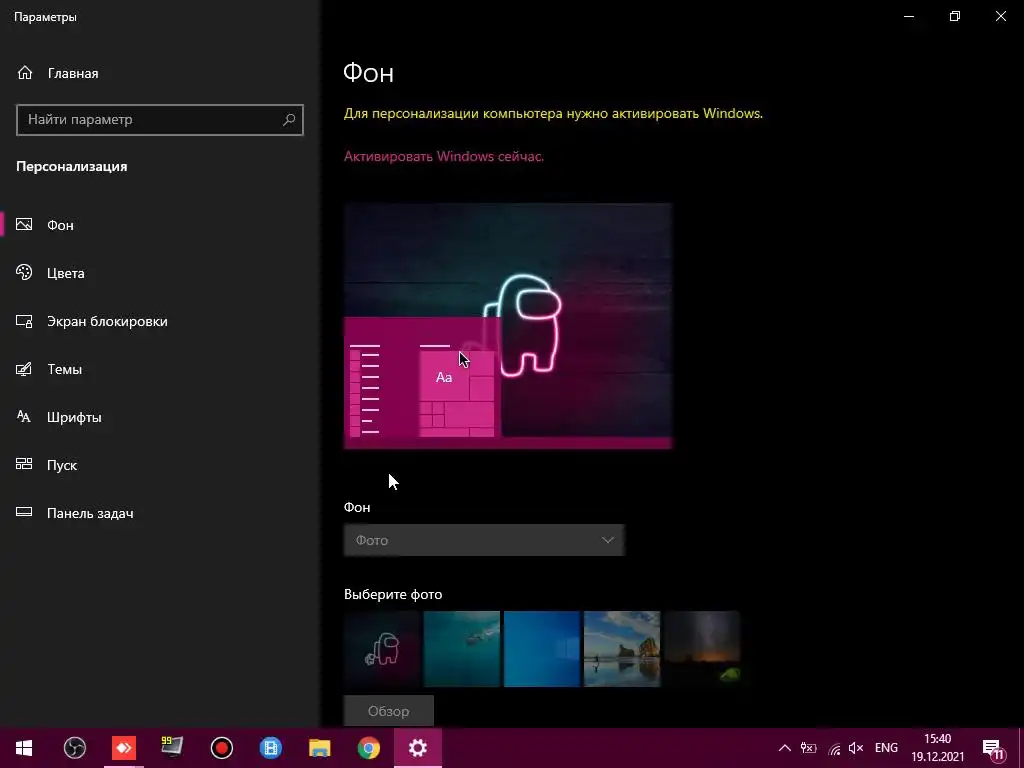The height and width of the screenshot is (768, 1024).
Task: Click the Активировать Windows сейчас link
Action: 443,156
